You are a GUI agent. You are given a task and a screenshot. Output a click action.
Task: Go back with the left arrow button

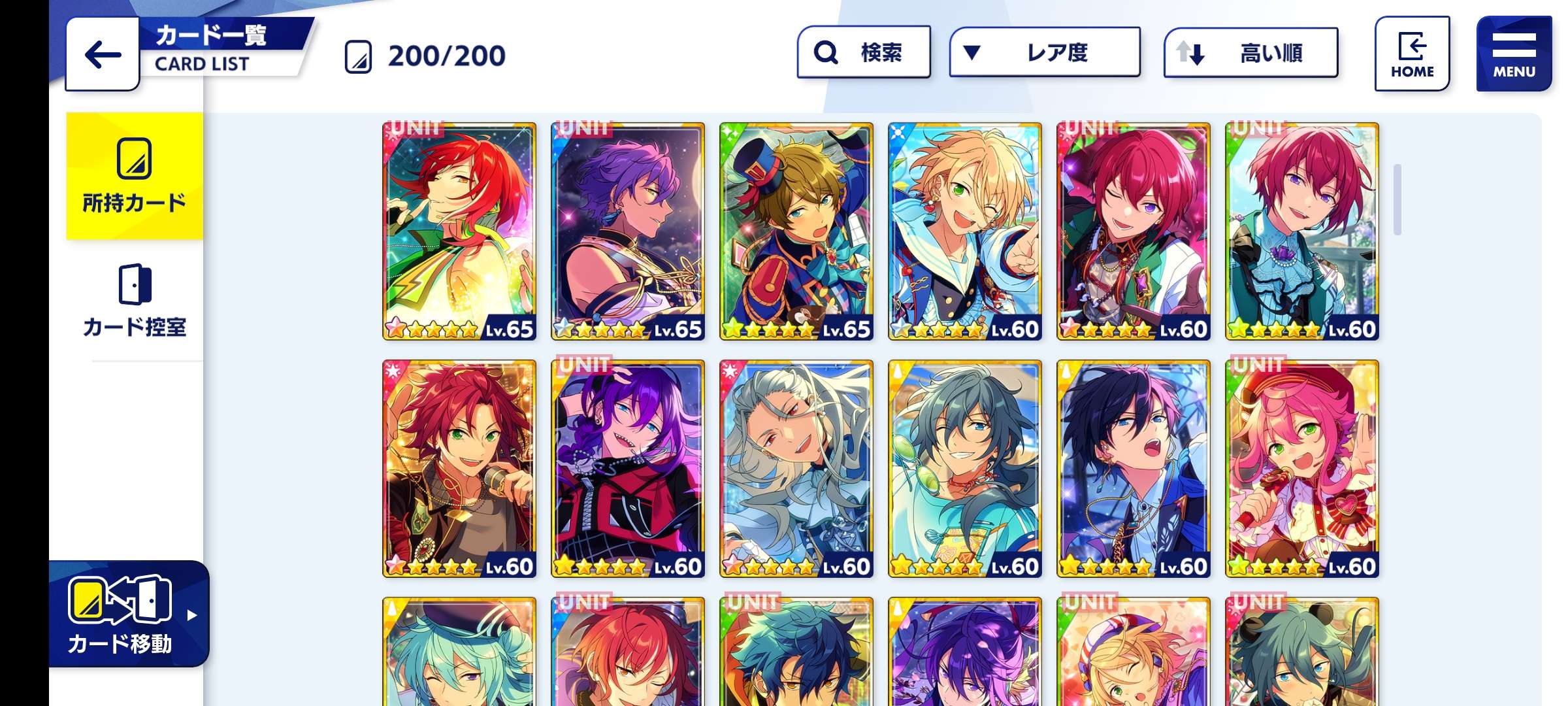coord(103,54)
